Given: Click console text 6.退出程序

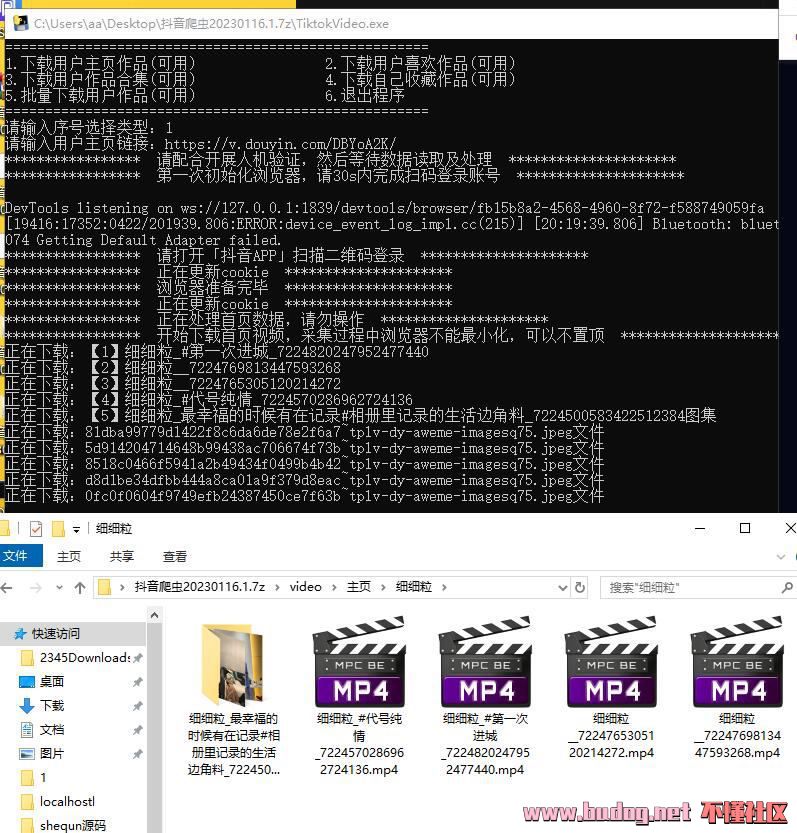Looking at the screenshot, I should (364, 95).
